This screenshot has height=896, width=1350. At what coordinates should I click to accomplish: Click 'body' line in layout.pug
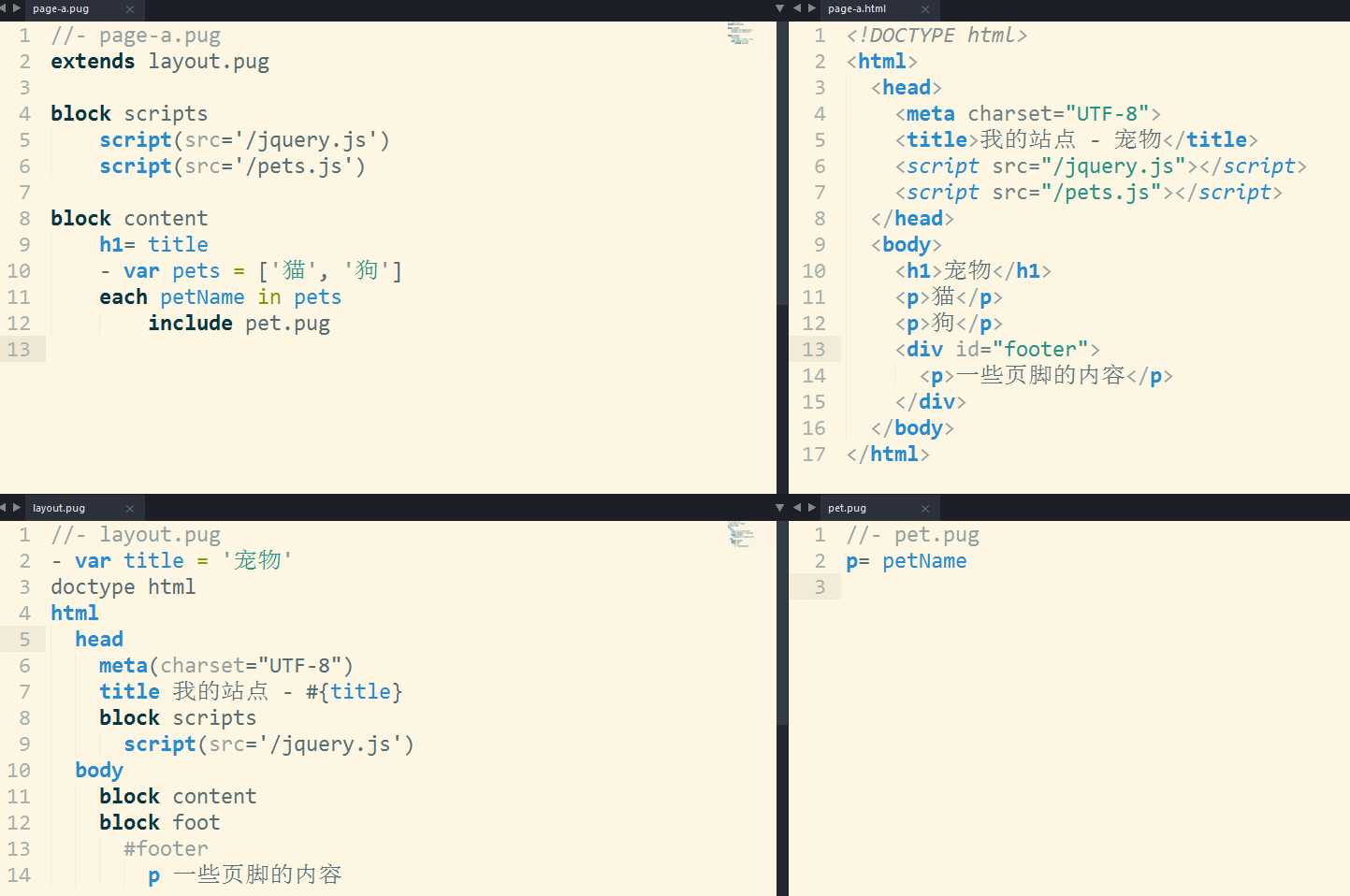(99, 771)
